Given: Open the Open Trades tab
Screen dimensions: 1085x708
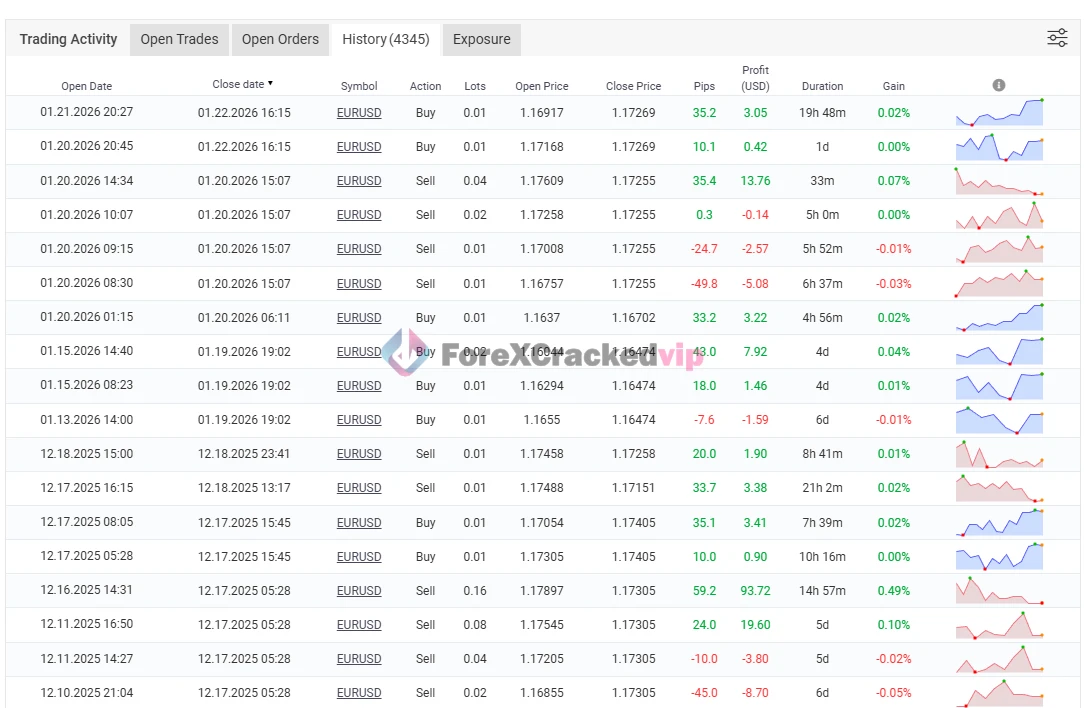Looking at the screenshot, I should (179, 39).
